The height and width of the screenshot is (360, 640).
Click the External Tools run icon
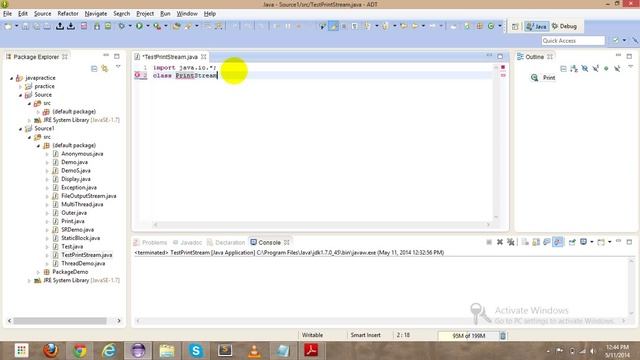[157, 26]
